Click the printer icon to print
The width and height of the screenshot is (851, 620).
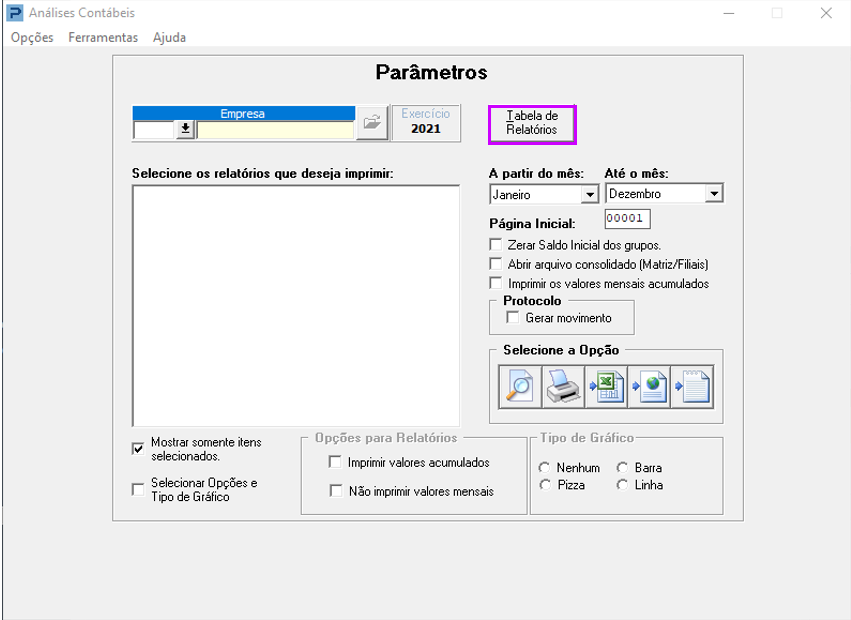click(x=563, y=387)
